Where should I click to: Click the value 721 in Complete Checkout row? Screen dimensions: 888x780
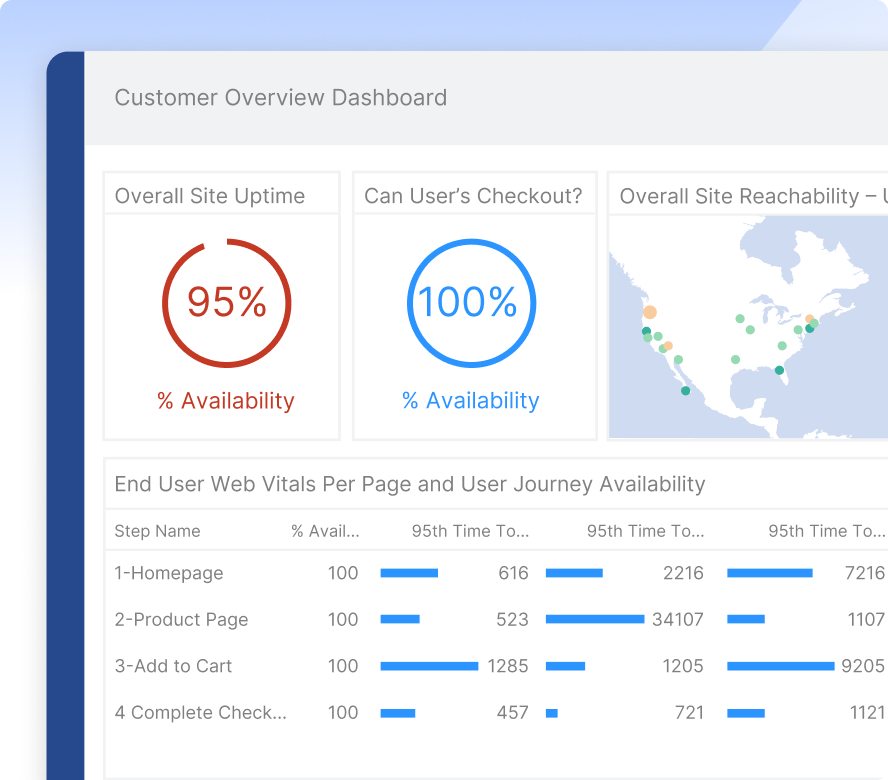689,713
